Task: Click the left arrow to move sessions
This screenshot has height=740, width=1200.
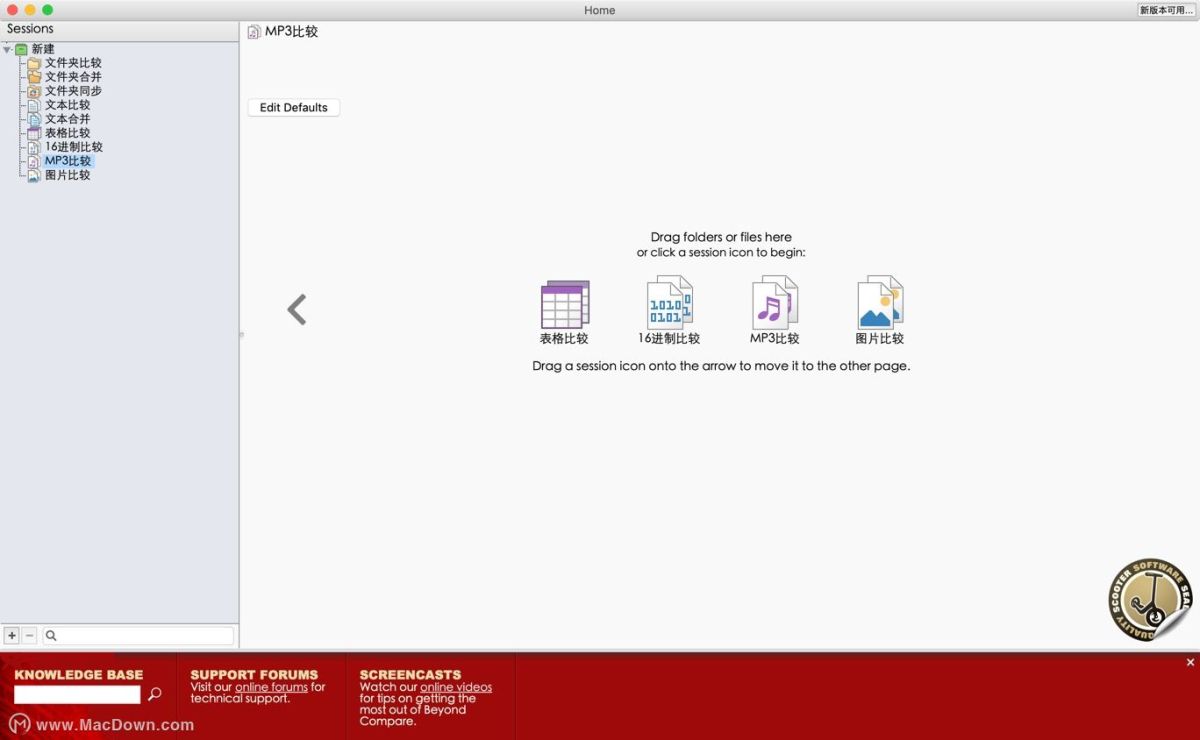Action: click(x=297, y=309)
